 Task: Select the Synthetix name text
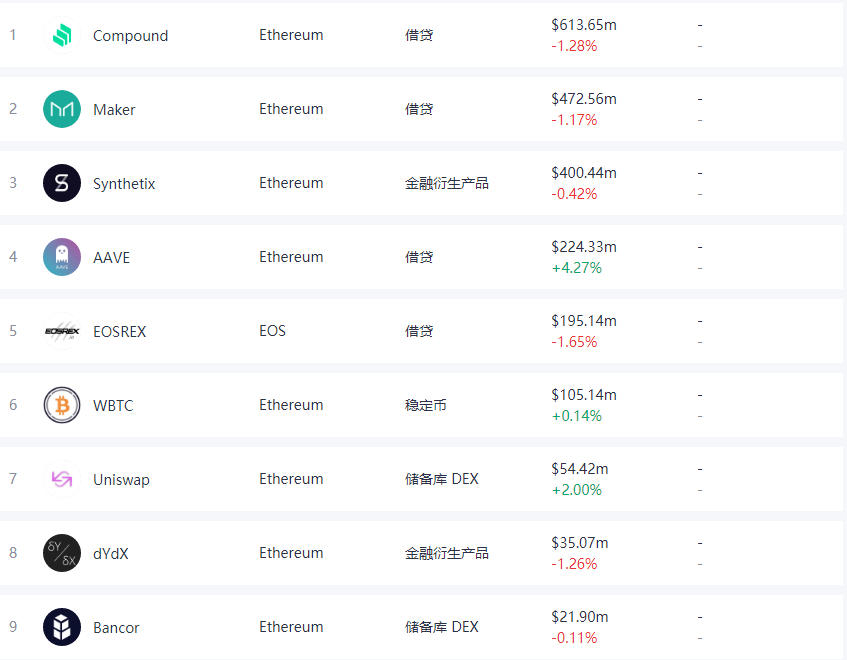[124, 184]
